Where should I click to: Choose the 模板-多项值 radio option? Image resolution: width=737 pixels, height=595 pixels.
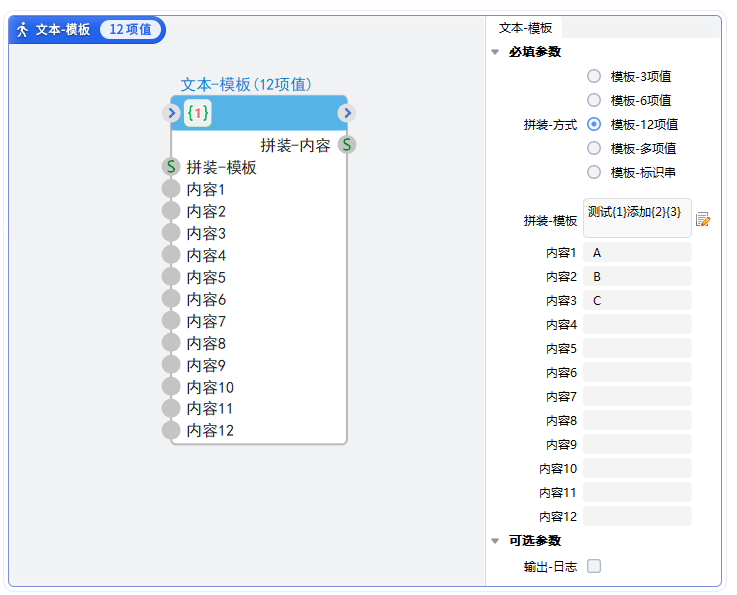(x=594, y=148)
